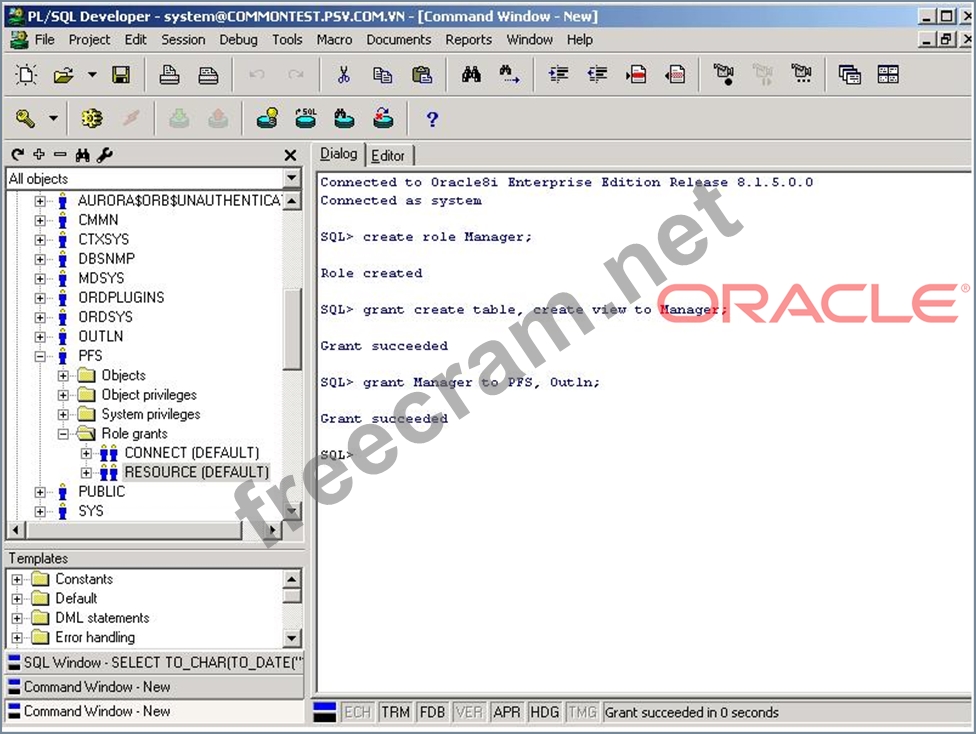
Task: Toggle the TRM status bar option
Action: point(395,712)
